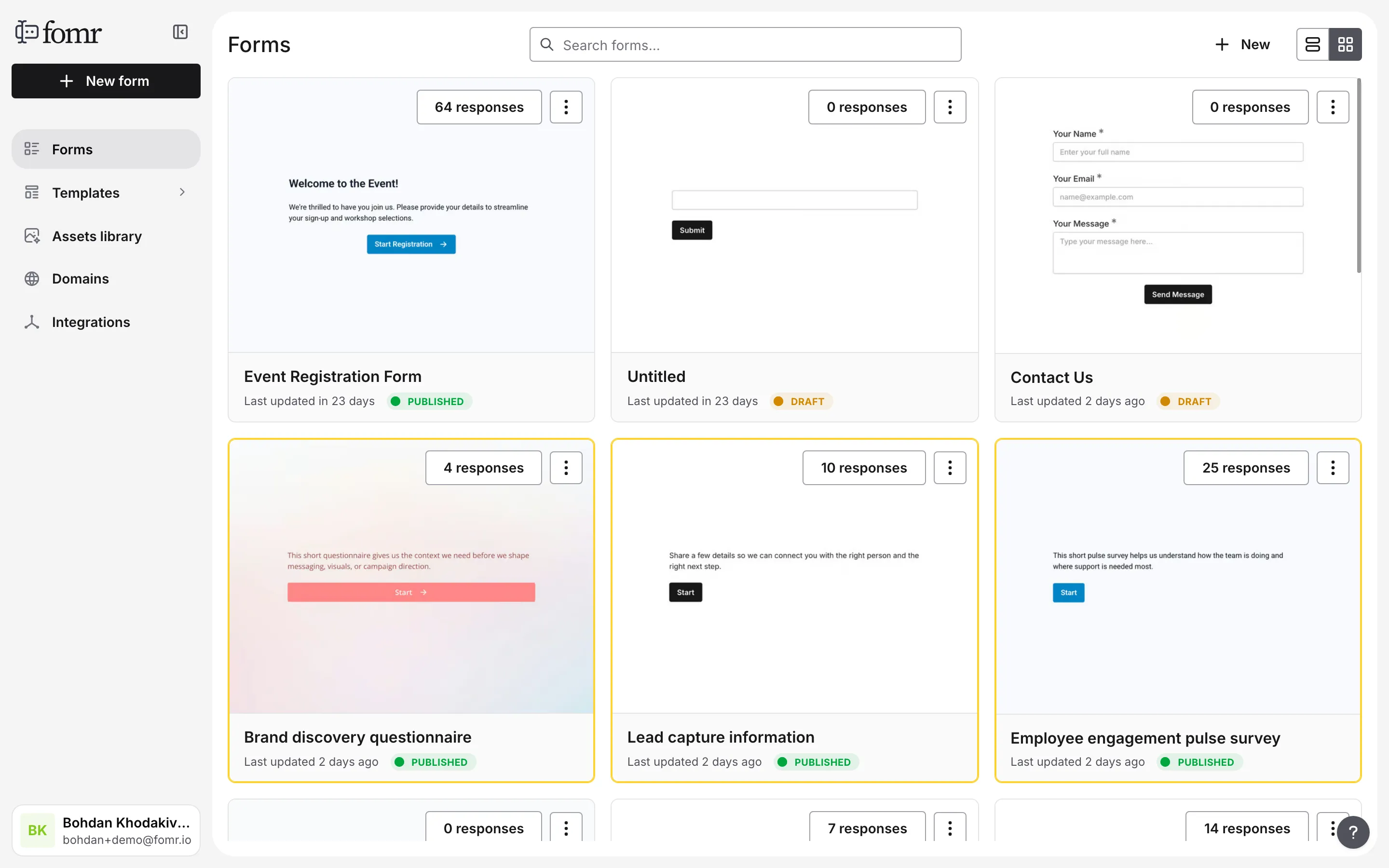Click the Untitled form title

click(656, 377)
